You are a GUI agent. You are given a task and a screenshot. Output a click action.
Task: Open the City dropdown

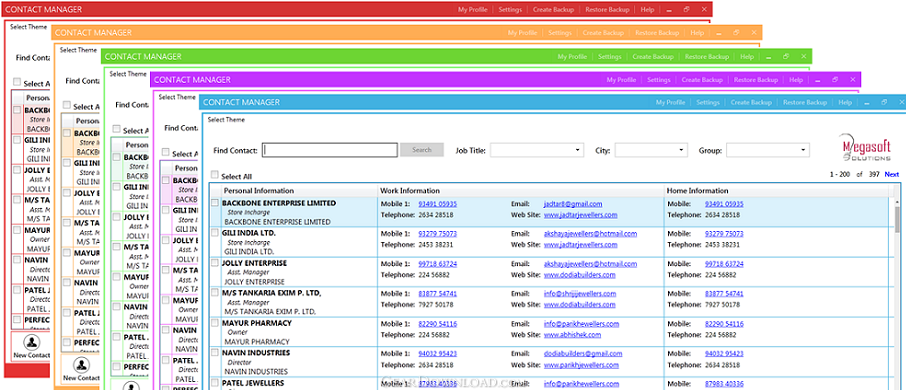[651, 150]
